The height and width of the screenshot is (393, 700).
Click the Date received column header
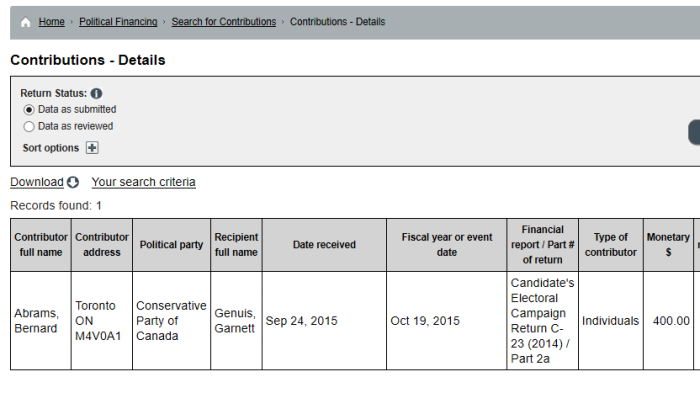pos(324,245)
